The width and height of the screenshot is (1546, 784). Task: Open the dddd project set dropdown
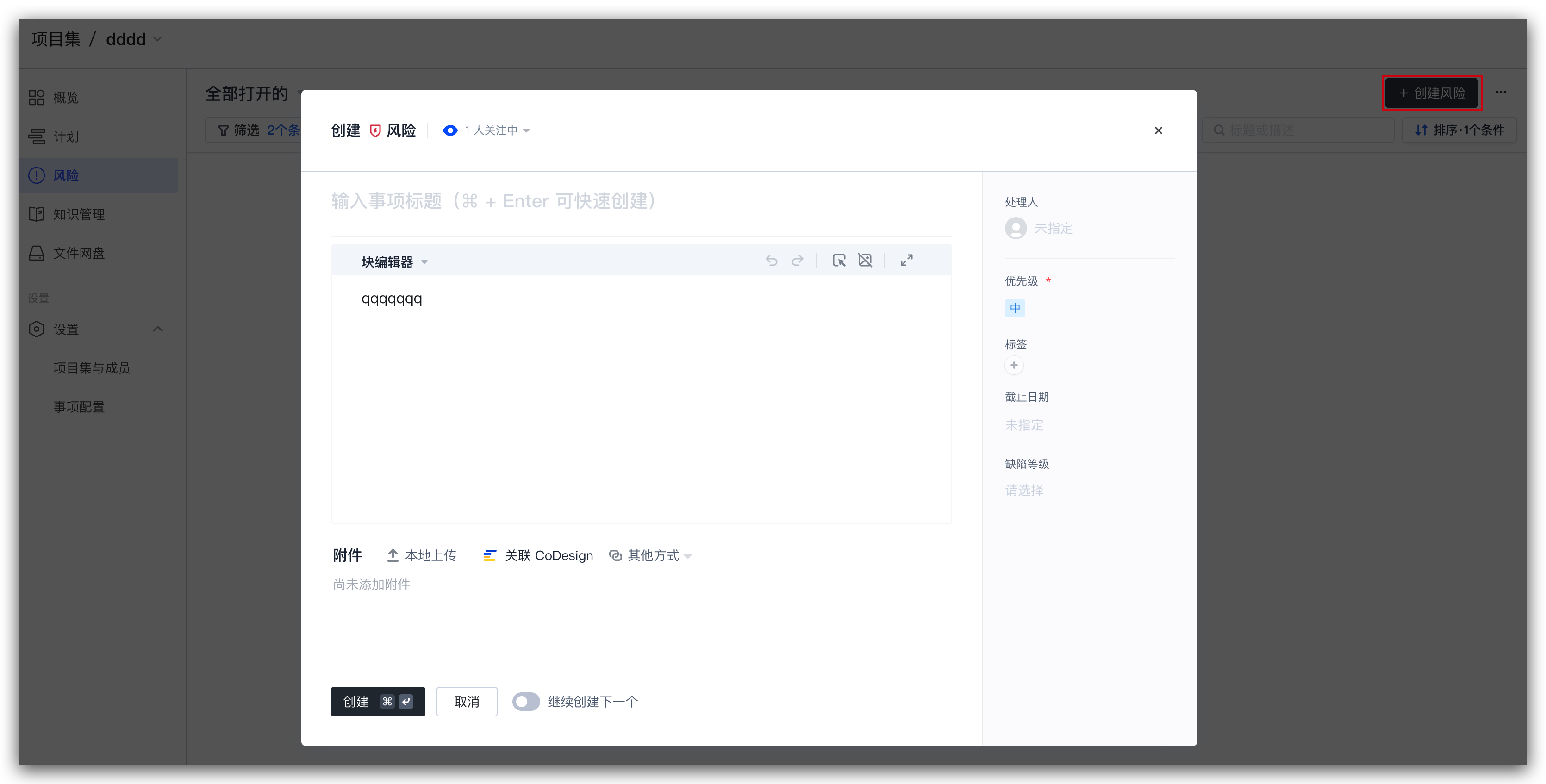click(133, 39)
